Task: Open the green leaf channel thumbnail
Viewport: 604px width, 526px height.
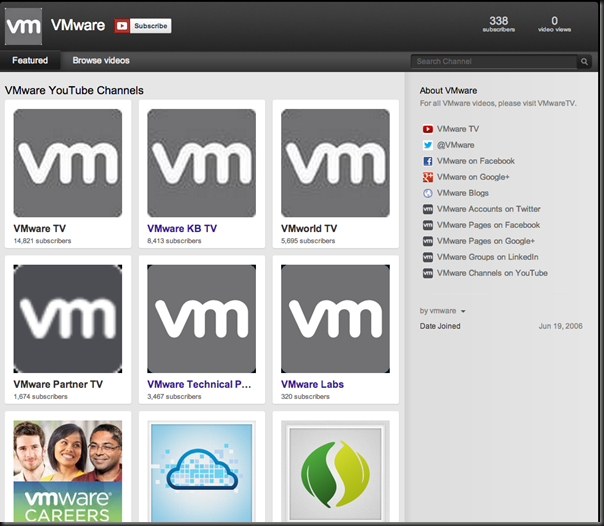Action: [x=335, y=471]
